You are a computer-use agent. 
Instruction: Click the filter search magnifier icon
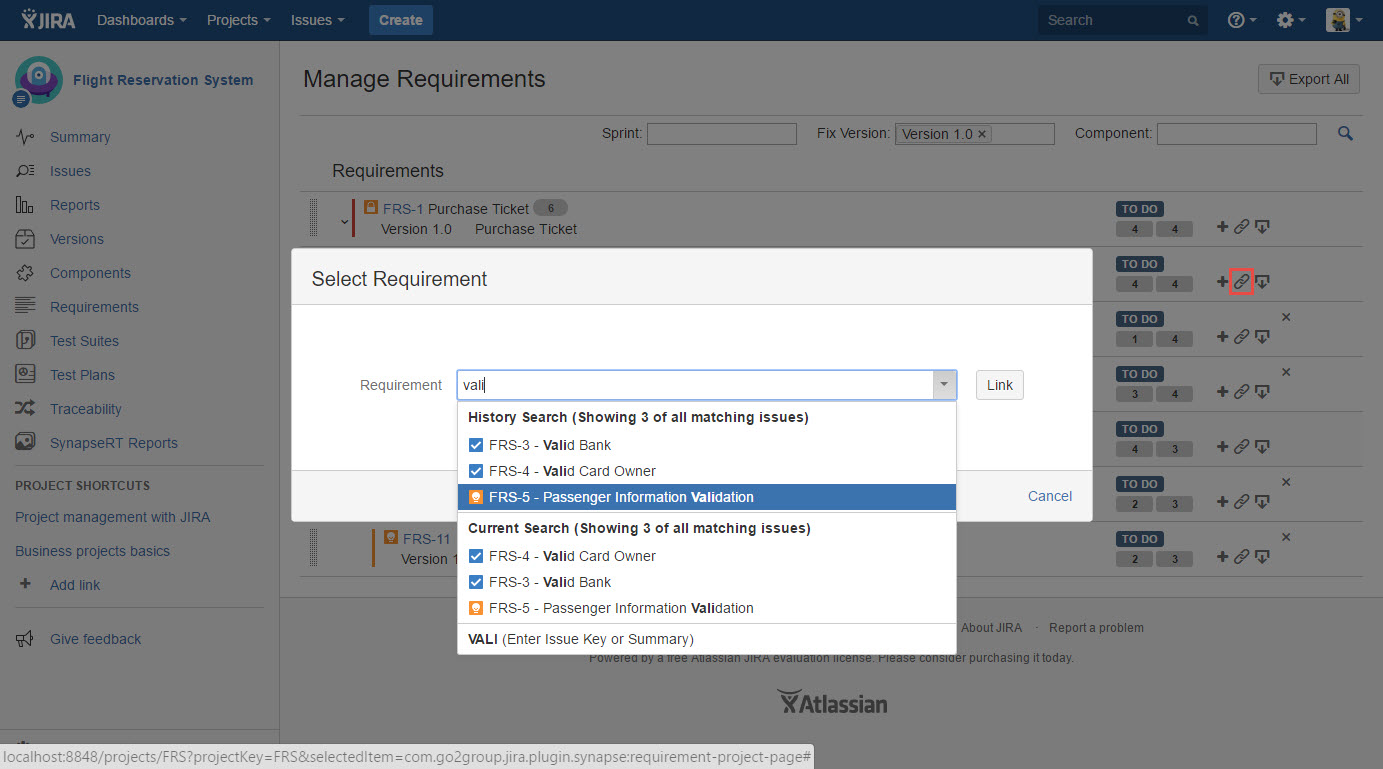pyautogui.click(x=1345, y=134)
